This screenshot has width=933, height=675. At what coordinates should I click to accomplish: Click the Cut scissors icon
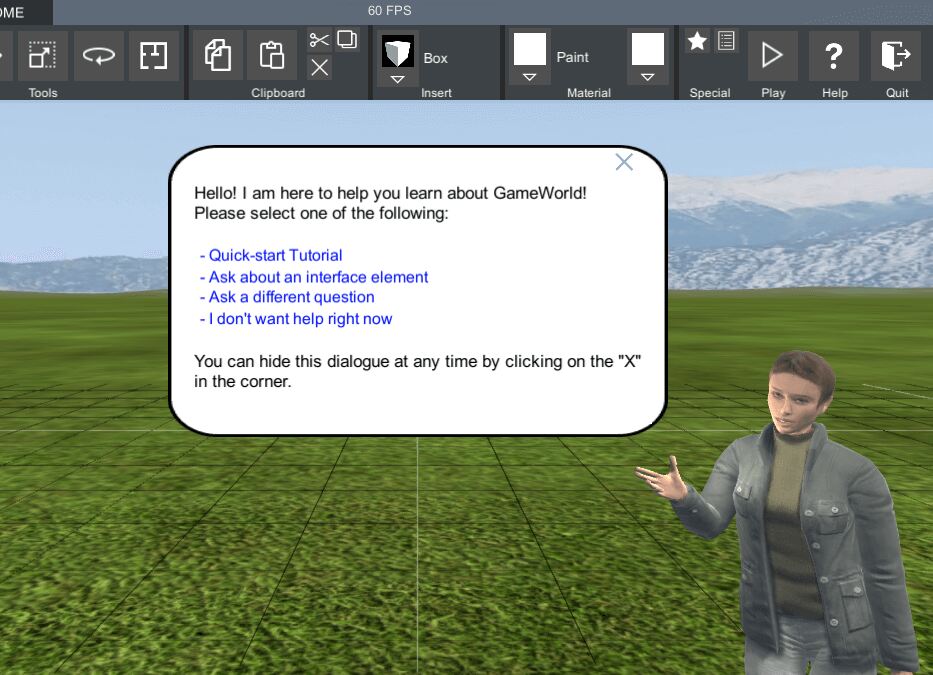pyautogui.click(x=320, y=40)
